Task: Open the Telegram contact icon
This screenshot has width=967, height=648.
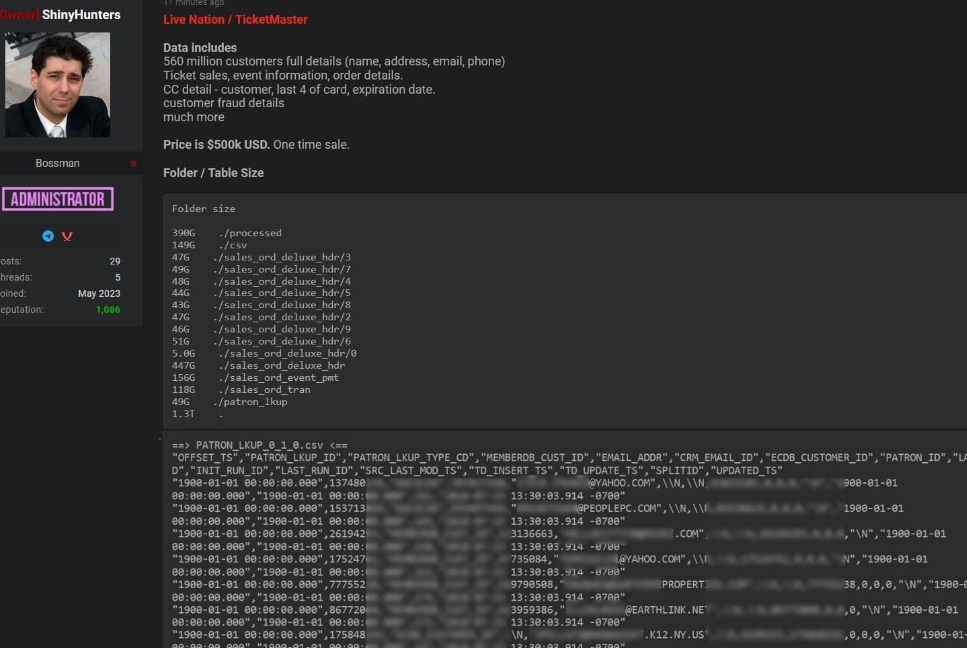Action: pos(48,236)
